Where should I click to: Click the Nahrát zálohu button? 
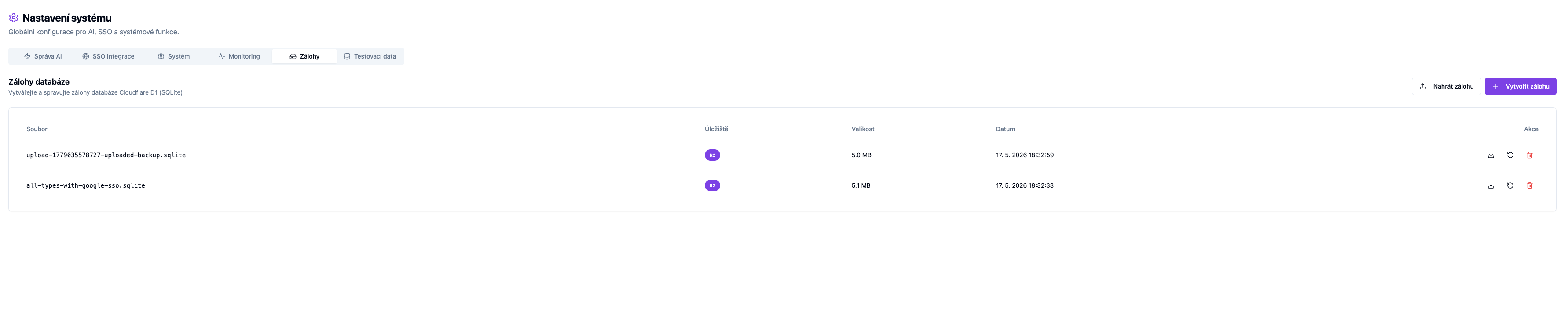pos(1446,86)
